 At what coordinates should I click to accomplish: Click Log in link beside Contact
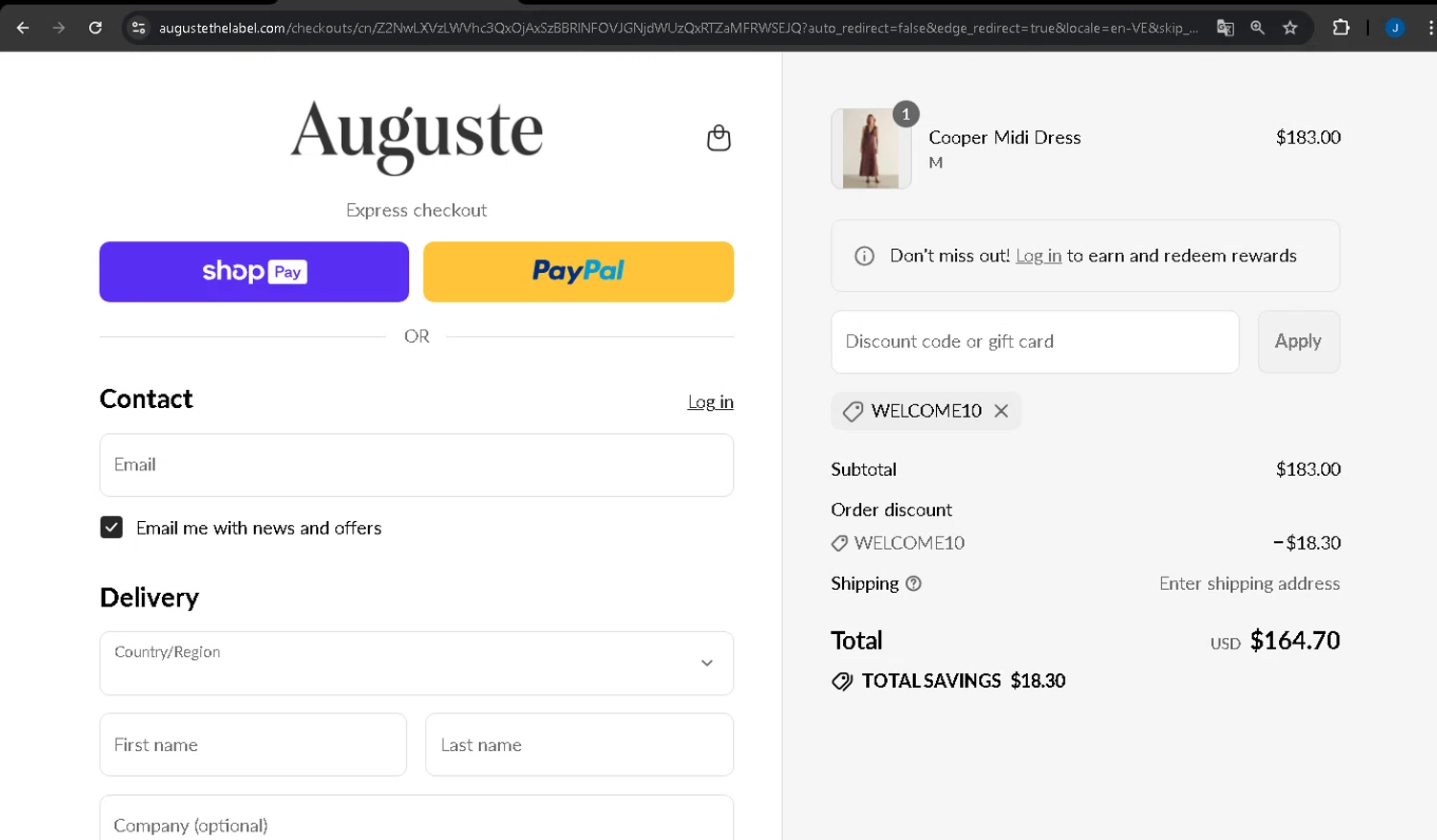tap(711, 402)
